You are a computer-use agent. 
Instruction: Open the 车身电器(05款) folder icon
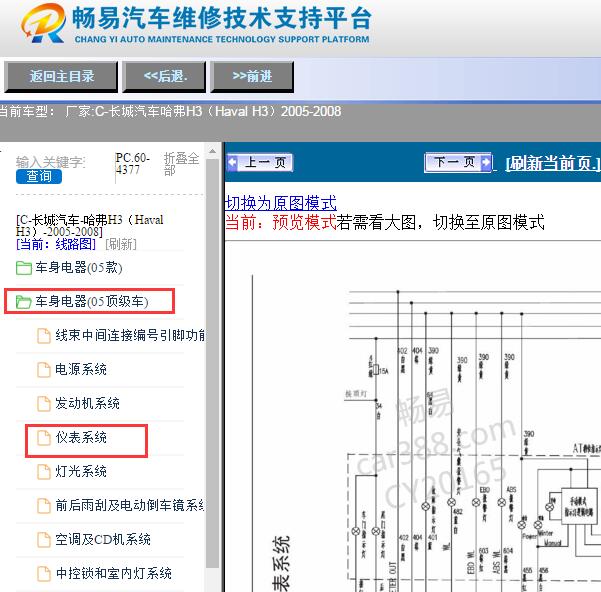click(24, 268)
